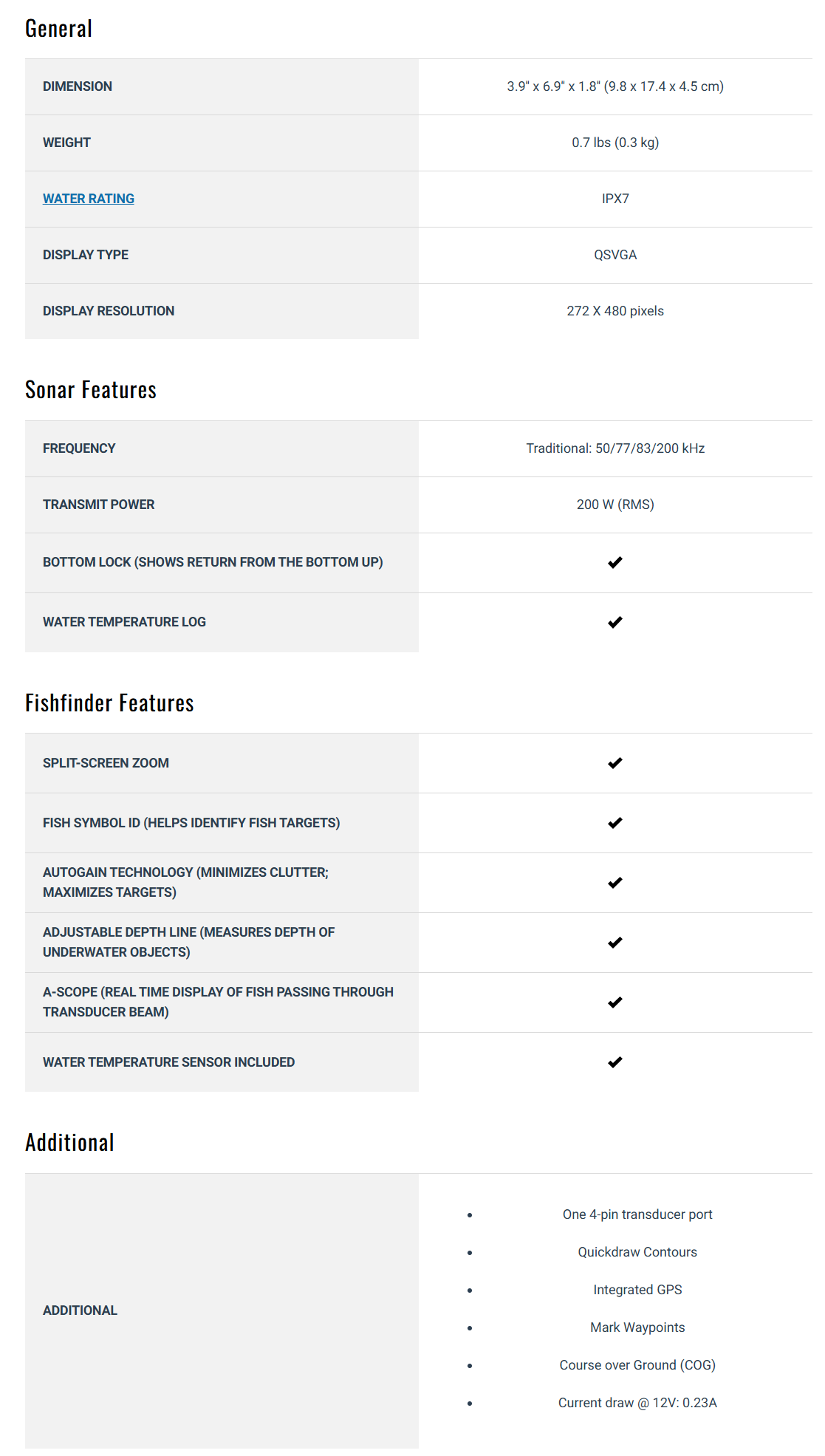This screenshot has width=825, height=1456.
Task: Open the WATER RATING link
Action: [x=89, y=199]
